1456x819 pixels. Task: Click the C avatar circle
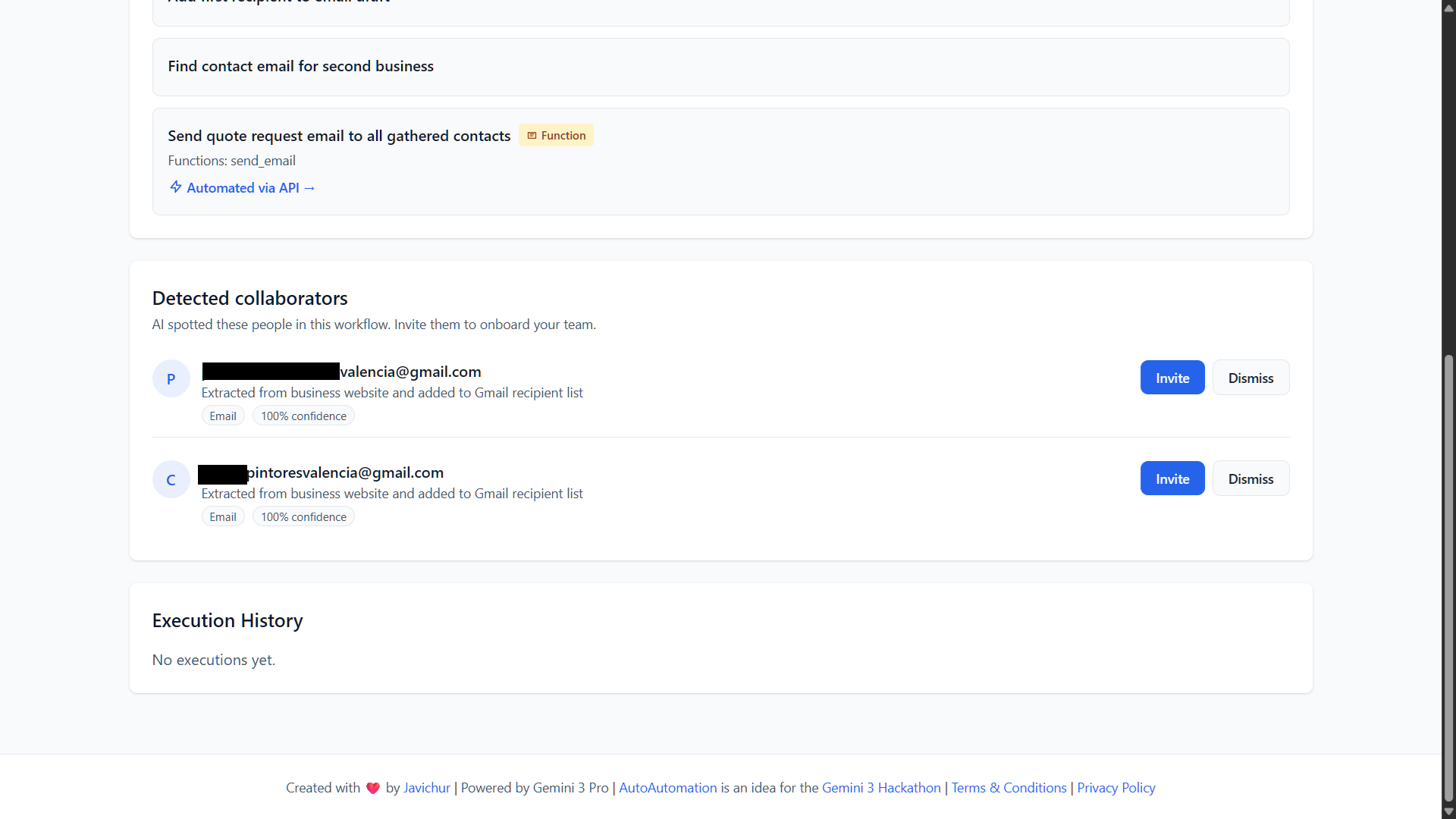coord(171,479)
